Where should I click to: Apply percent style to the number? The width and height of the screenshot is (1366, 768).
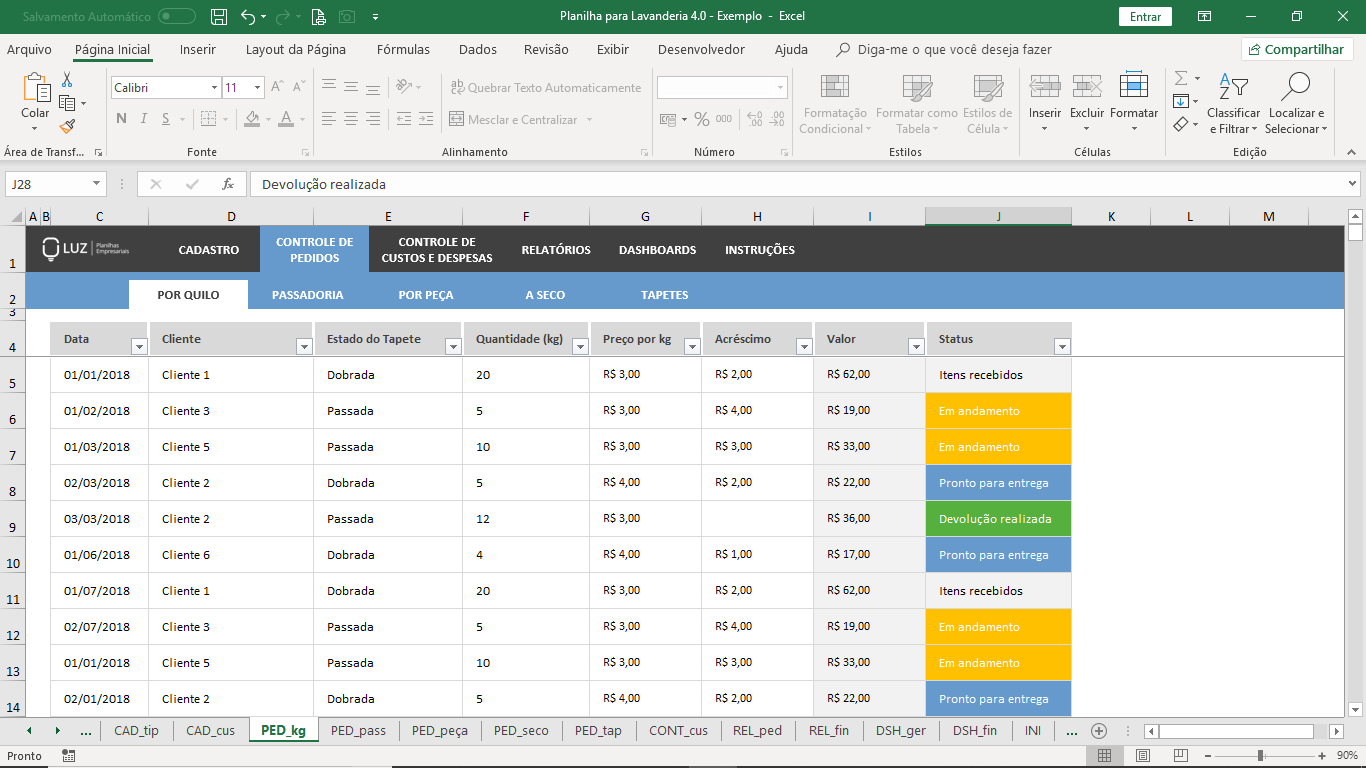click(x=702, y=119)
